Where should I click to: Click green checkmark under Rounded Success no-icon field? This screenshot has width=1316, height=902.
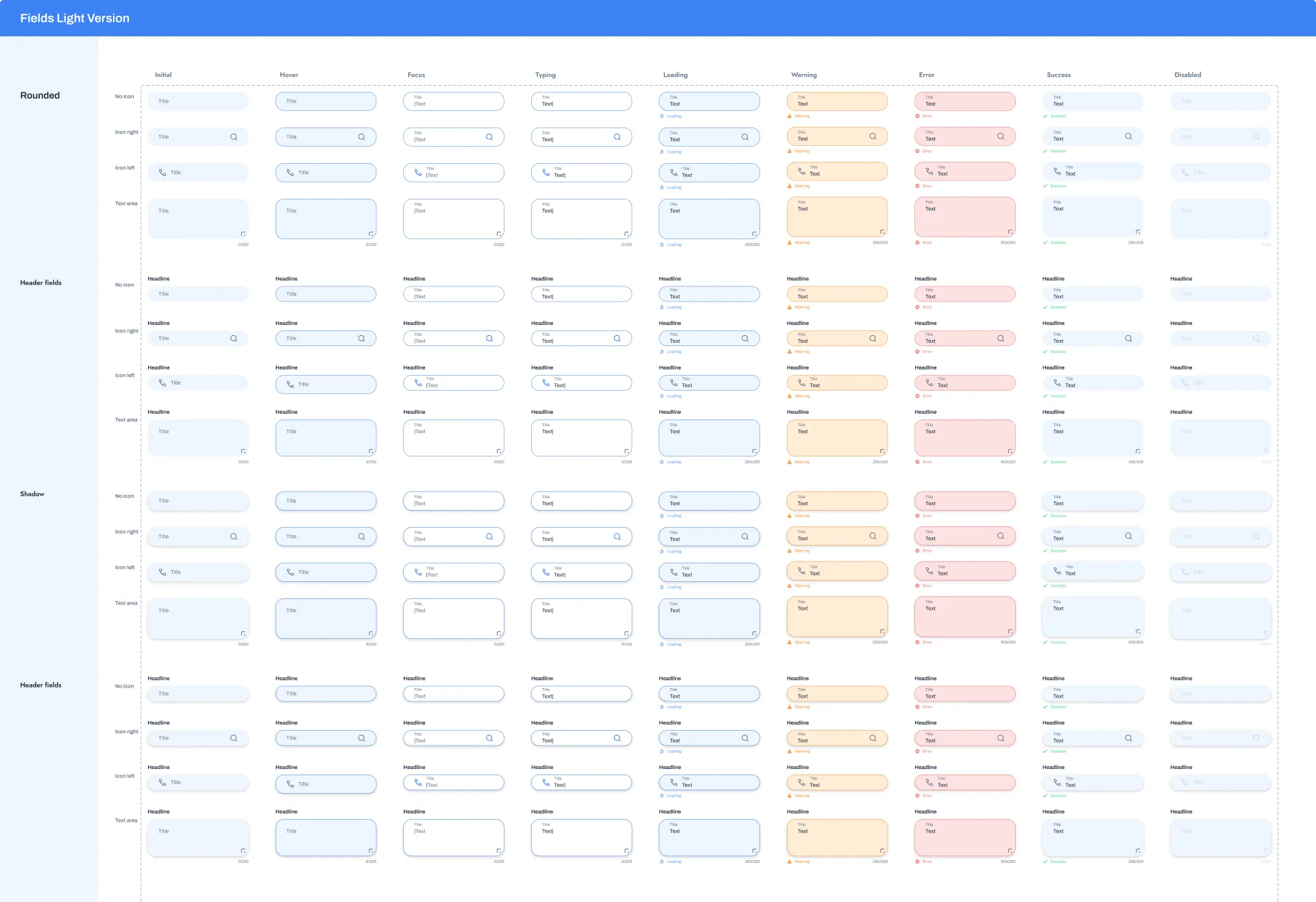tap(1045, 117)
